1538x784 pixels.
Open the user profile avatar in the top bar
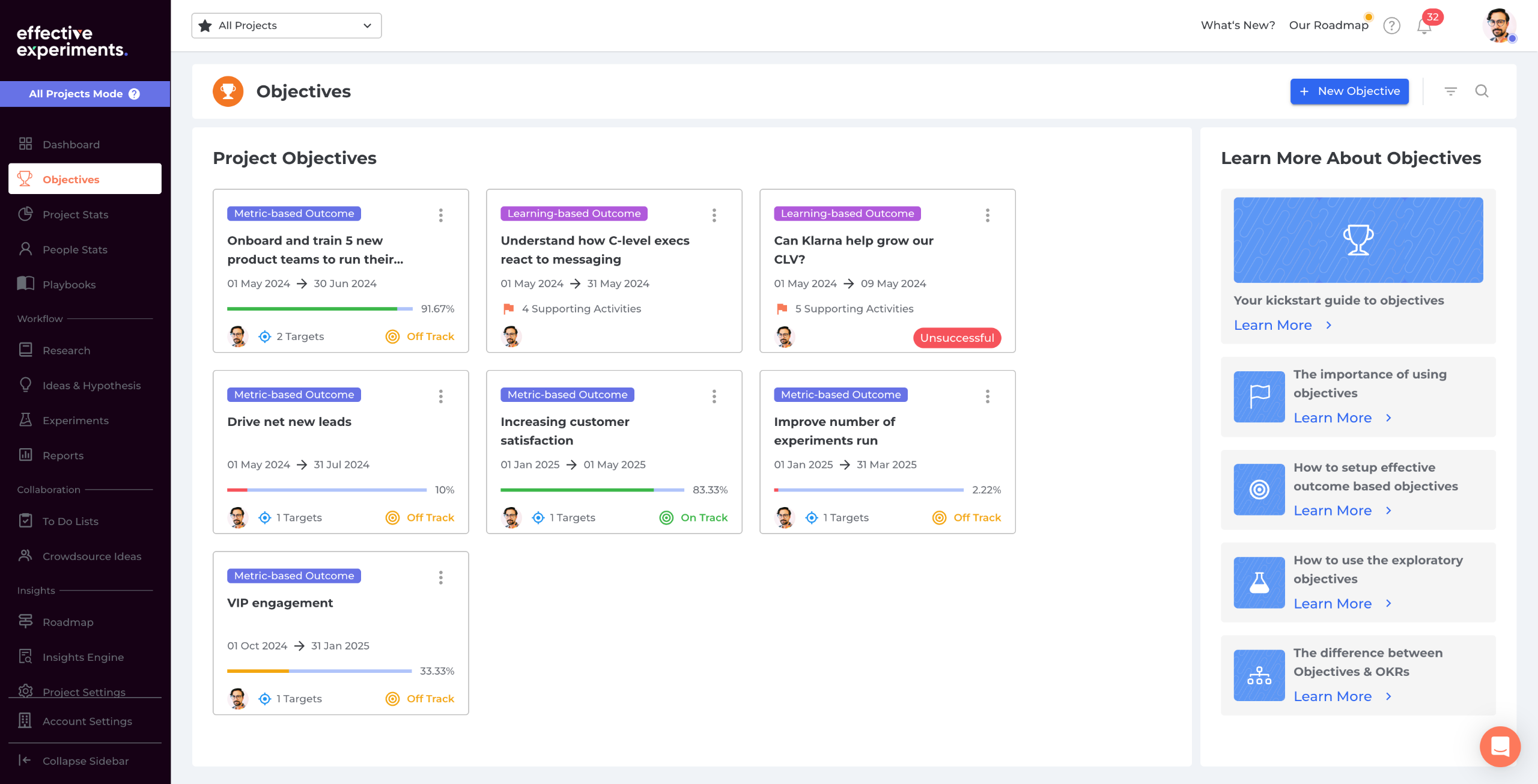click(1498, 26)
